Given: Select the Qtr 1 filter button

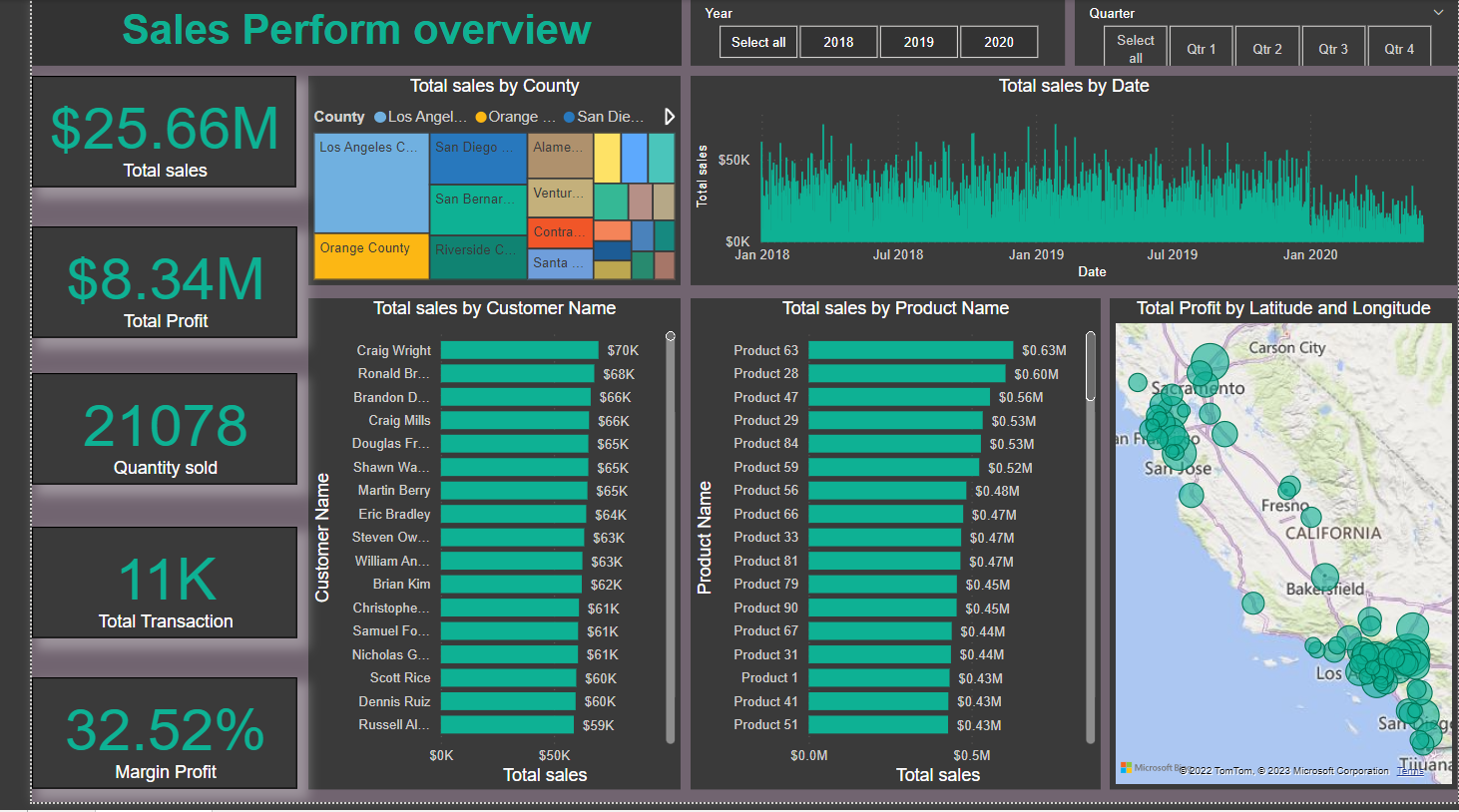Looking at the screenshot, I should pyautogui.click(x=1201, y=46).
